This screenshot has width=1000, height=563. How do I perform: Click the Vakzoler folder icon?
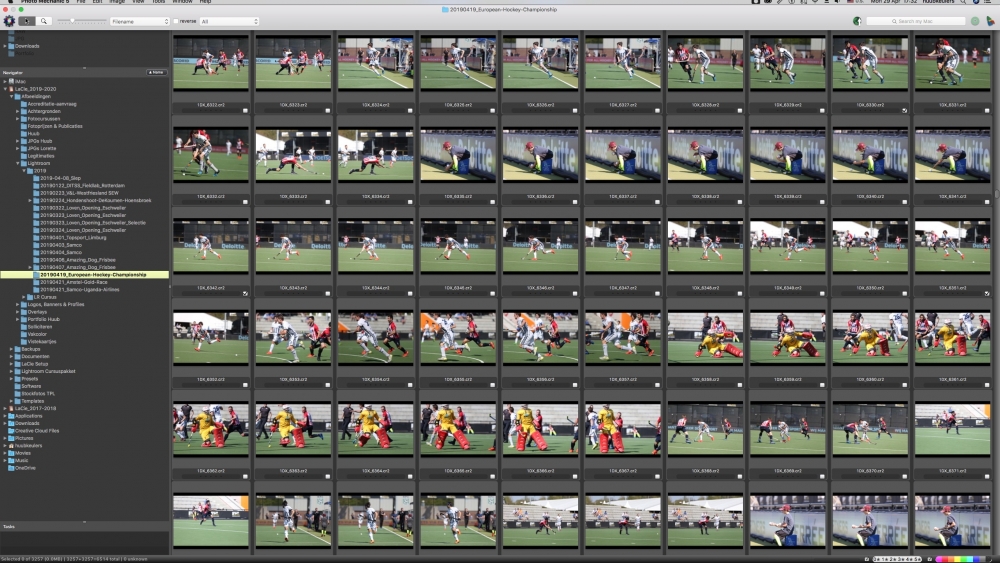click(x=24, y=334)
